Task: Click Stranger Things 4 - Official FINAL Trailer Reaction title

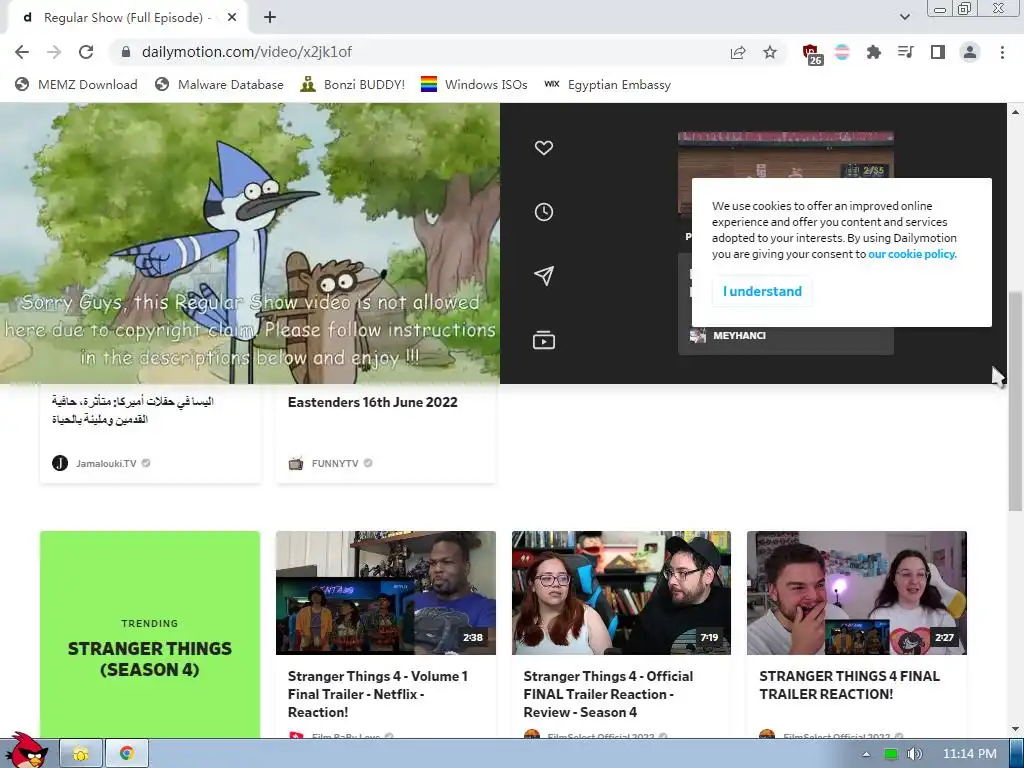Action: (608, 694)
